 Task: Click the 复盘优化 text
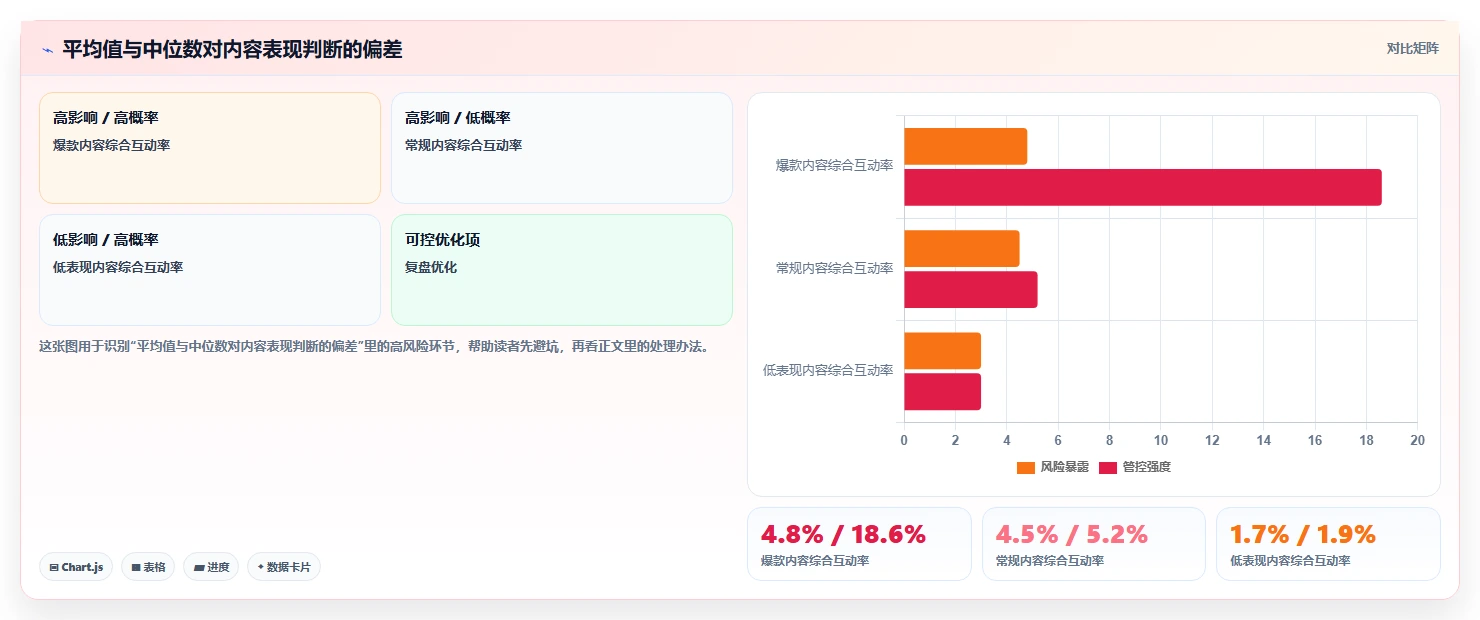click(431, 268)
